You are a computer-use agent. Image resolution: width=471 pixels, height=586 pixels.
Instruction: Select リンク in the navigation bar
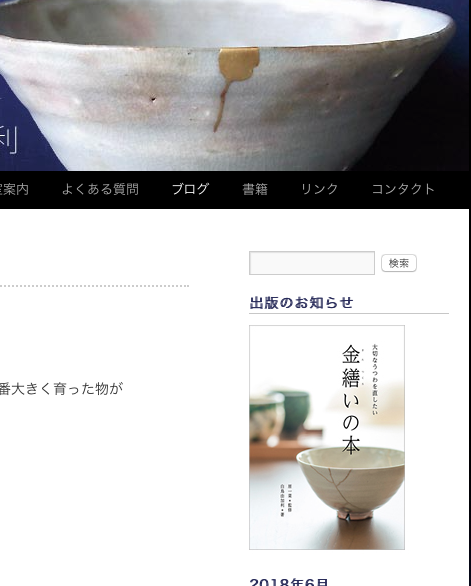pyautogui.click(x=320, y=189)
